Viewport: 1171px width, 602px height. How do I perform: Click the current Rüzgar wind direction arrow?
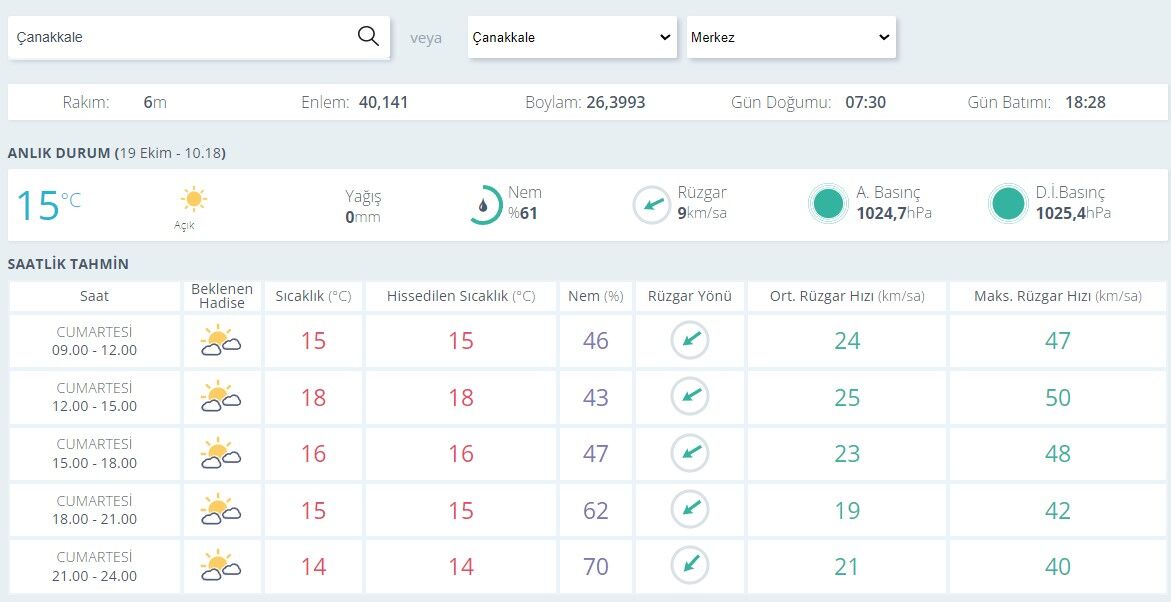tap(652, 205)
